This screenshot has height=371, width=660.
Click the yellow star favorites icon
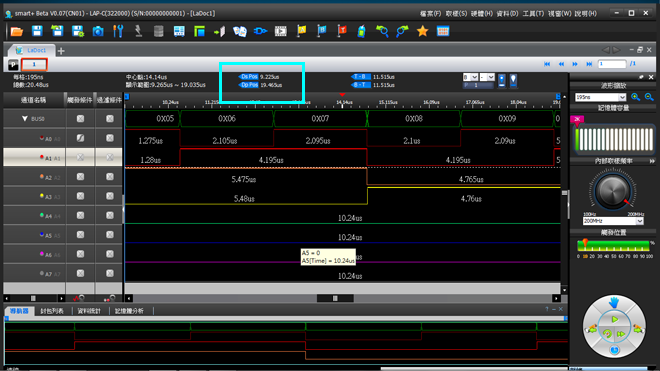422,32
